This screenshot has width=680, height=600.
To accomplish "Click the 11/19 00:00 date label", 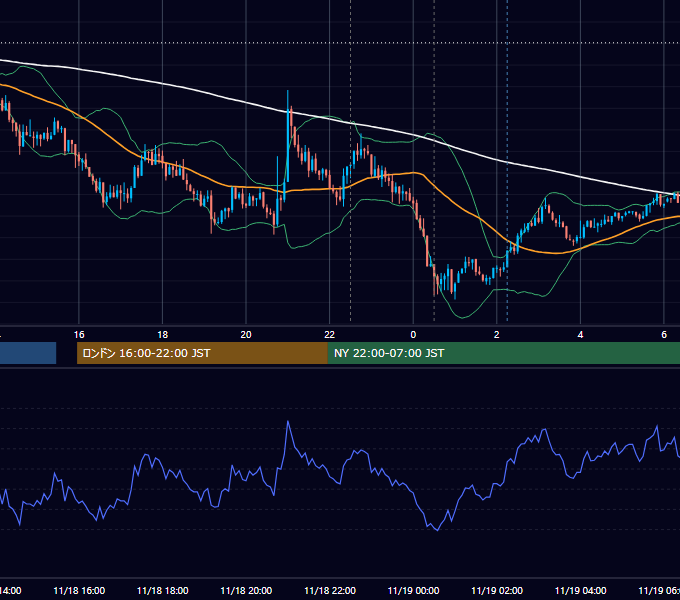I will tap(413, 591).
